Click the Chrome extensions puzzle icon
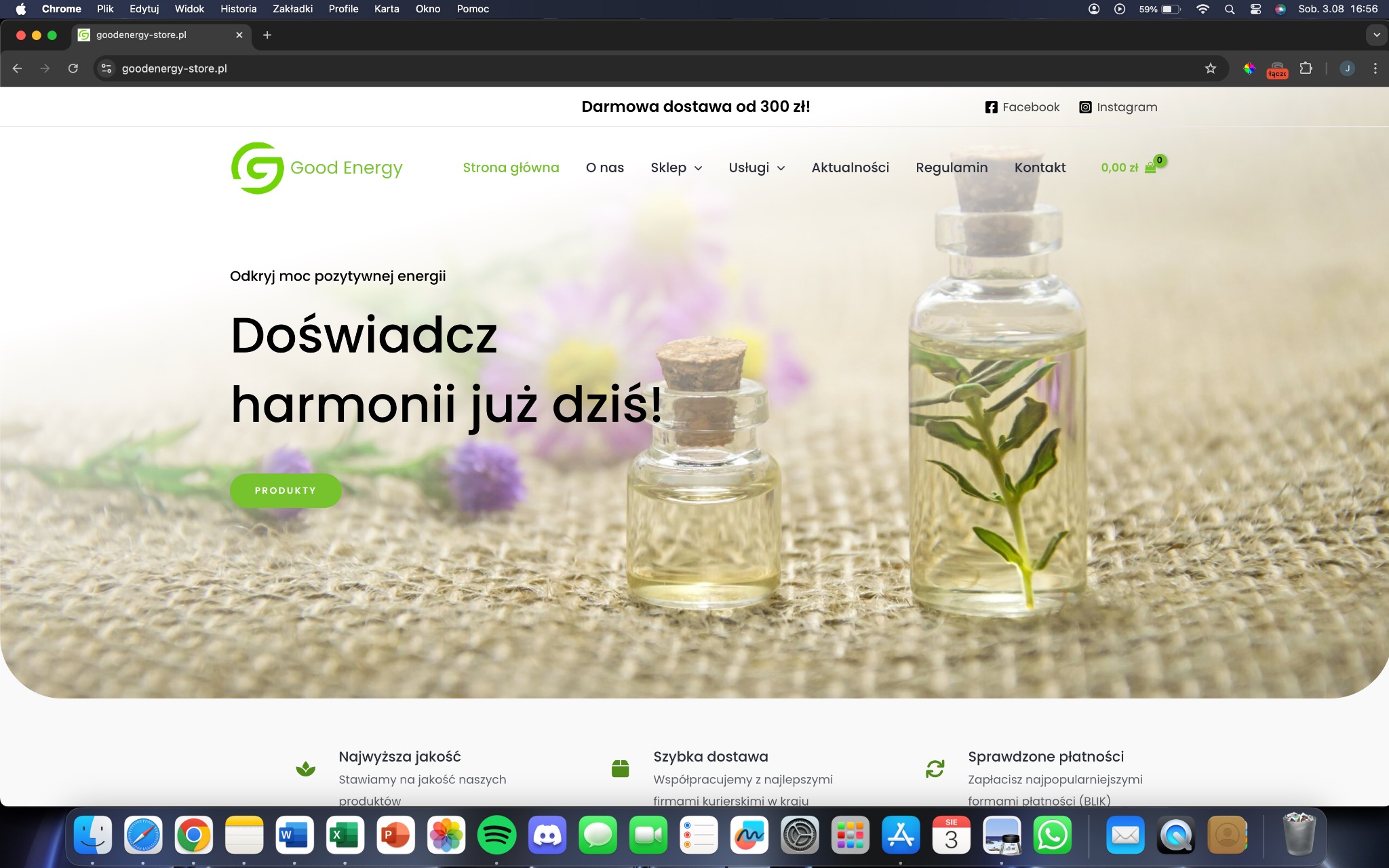 pos(1304,68)
